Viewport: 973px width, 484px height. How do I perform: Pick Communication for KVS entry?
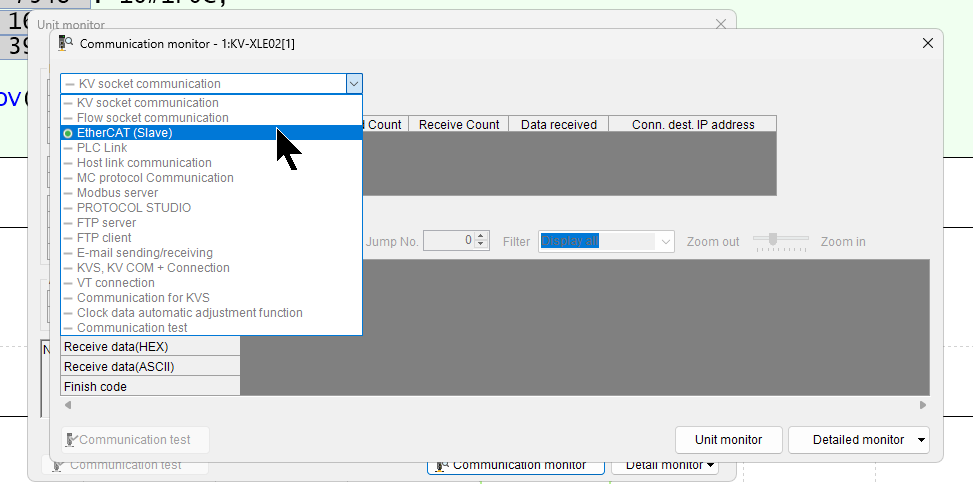(211, 298)
